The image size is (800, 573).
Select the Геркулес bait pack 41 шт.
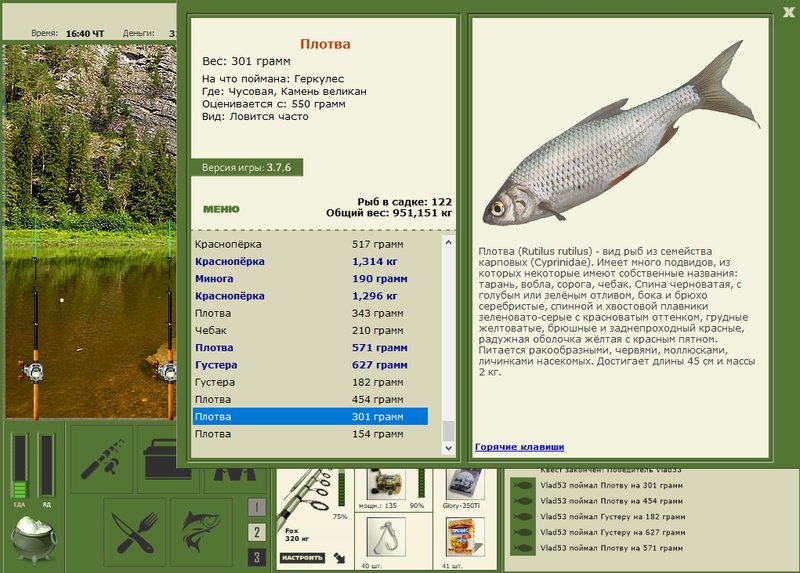click(x=465, y=537)
